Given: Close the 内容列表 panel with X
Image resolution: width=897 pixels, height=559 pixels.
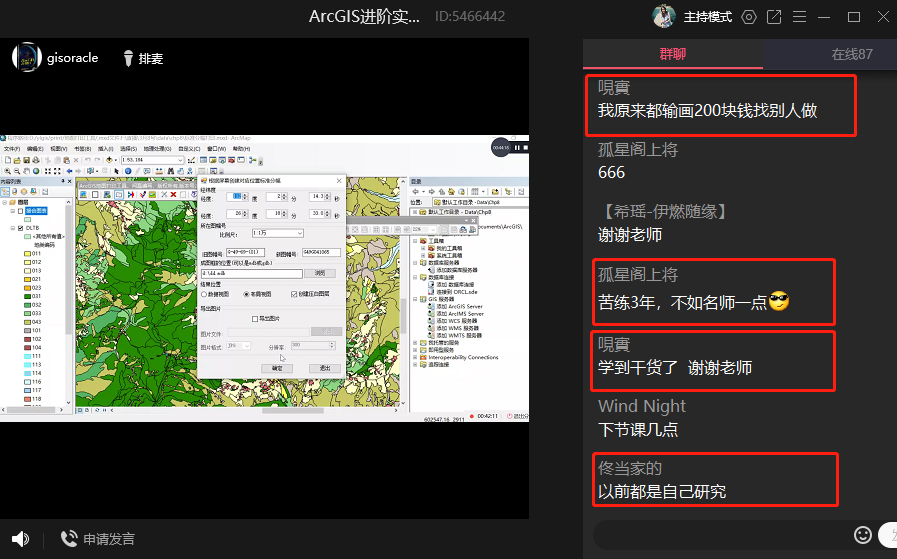Looking at the screenshot, I should click(x=69, y=181).
